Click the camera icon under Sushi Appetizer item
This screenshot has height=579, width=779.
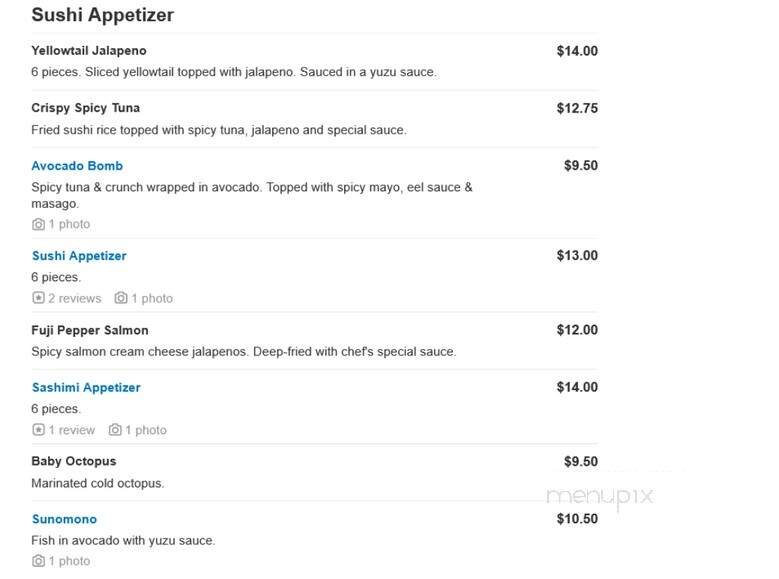pyautogui.click(x=121, y=298)
